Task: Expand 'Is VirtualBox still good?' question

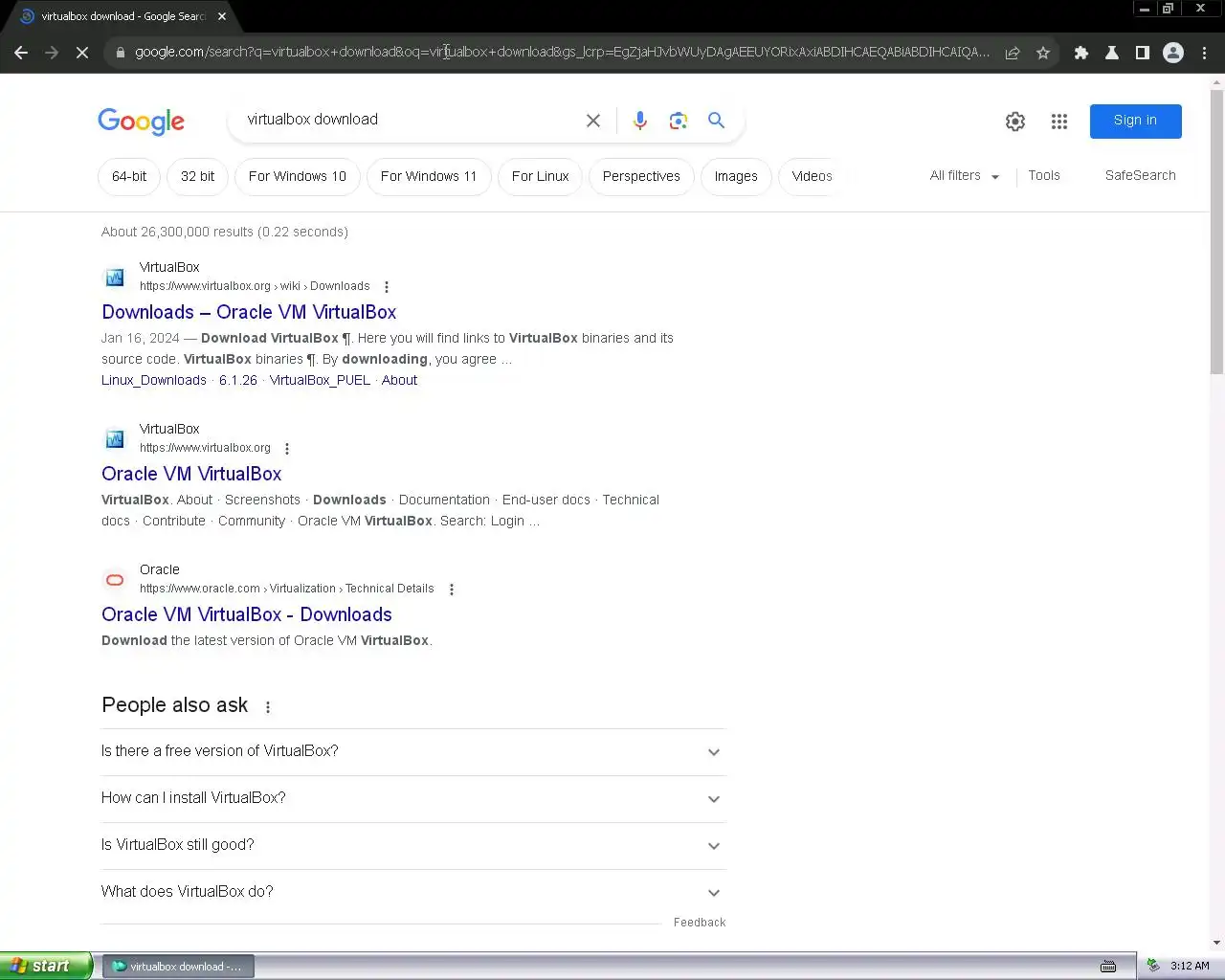Action: [413, 845]
